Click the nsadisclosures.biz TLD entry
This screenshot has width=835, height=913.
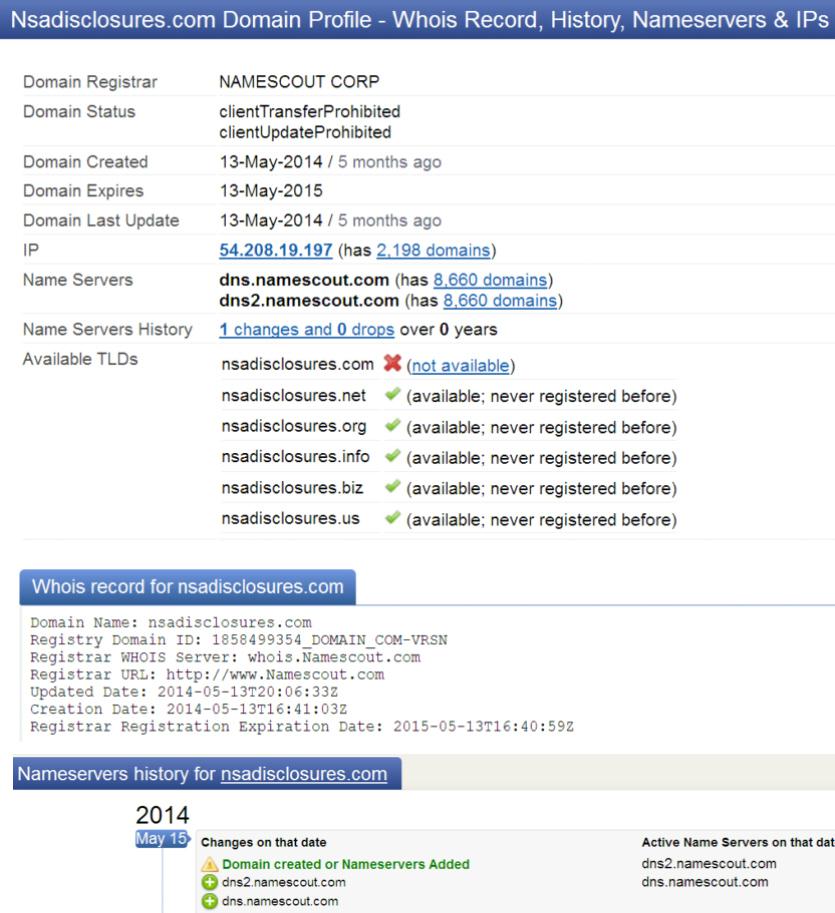pyautogui.click(x=292, y=487)
